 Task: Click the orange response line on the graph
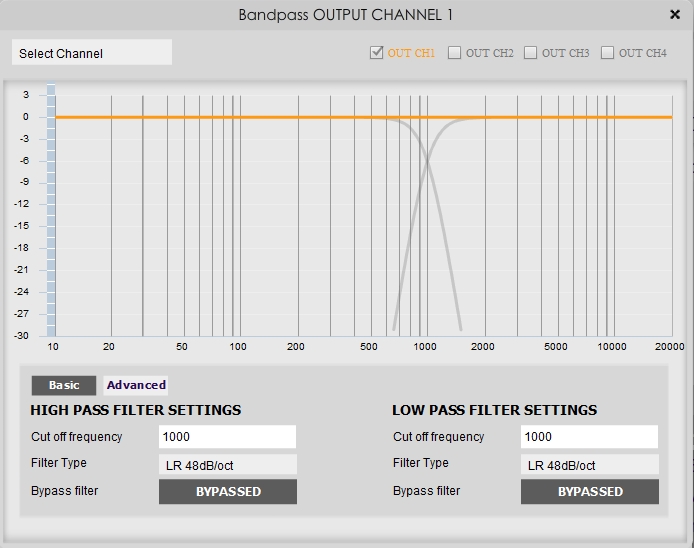click(x=221, y=117)
